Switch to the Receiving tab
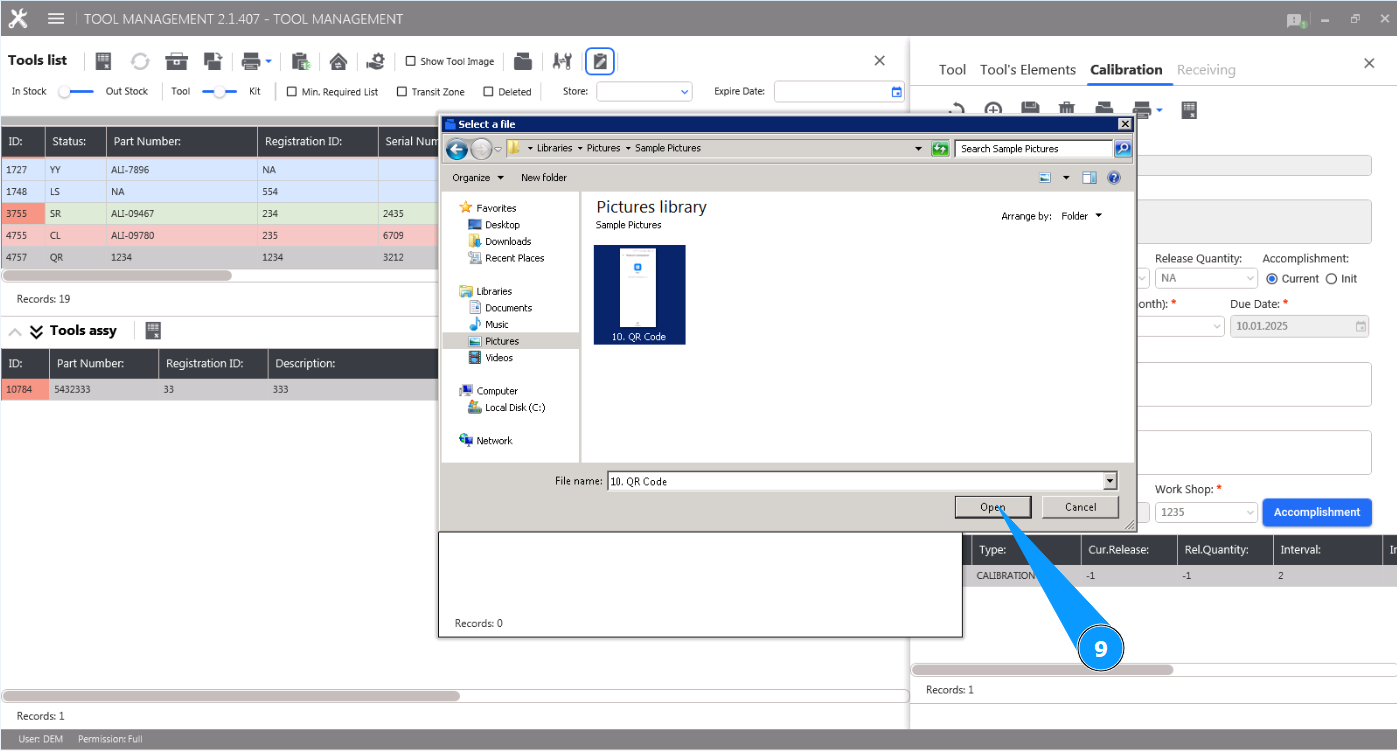The height and width of the screenshot is (751, 1397). click(x=1206, y=70)
